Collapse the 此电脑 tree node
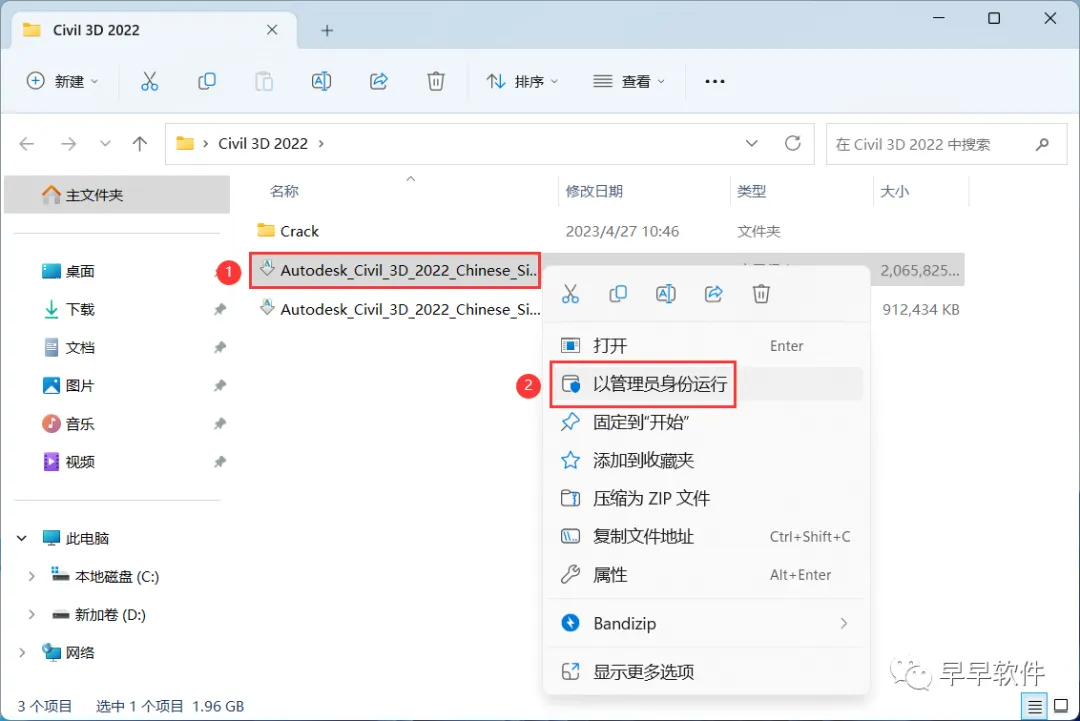Screen dimensions: 1080x721 tap(22, 538)
